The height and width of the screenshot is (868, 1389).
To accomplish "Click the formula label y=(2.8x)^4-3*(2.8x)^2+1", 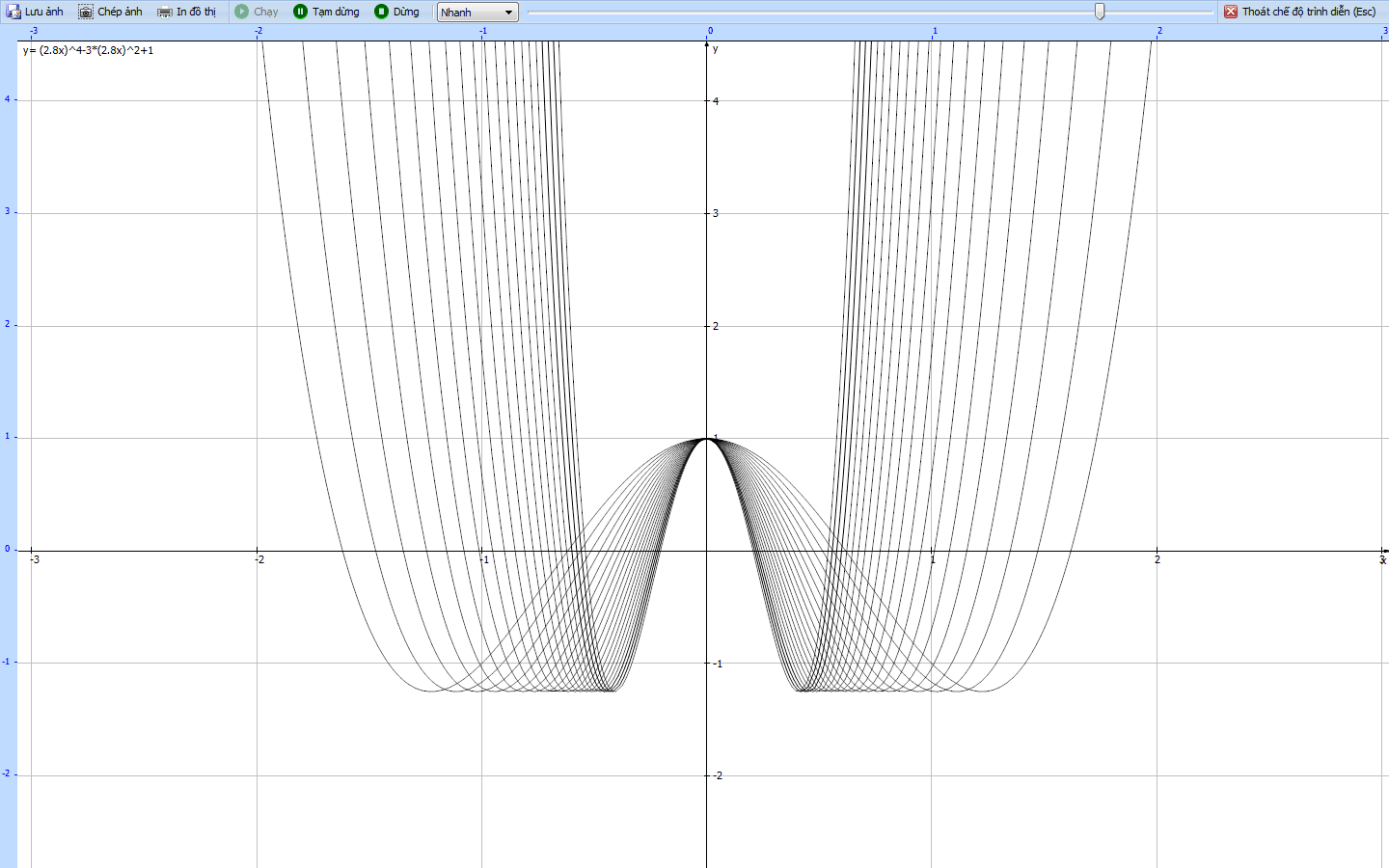I will (x=88, y=50).
